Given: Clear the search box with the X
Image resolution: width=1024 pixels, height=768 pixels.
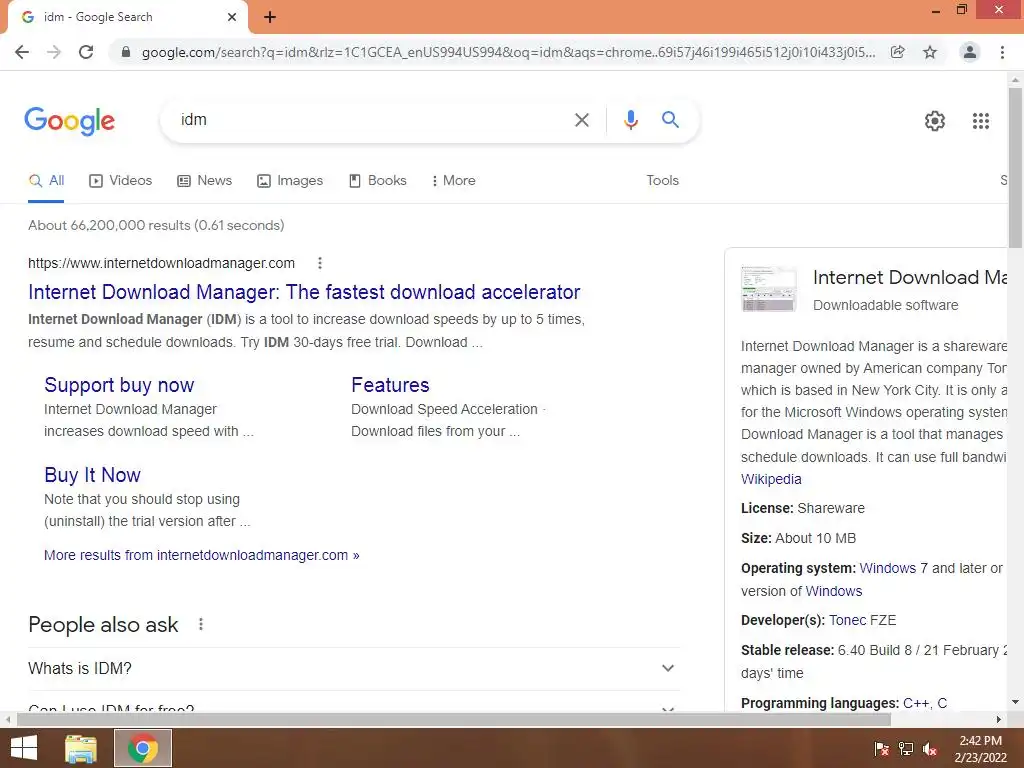Looking at the screenshot, I should tap(581, 120).
